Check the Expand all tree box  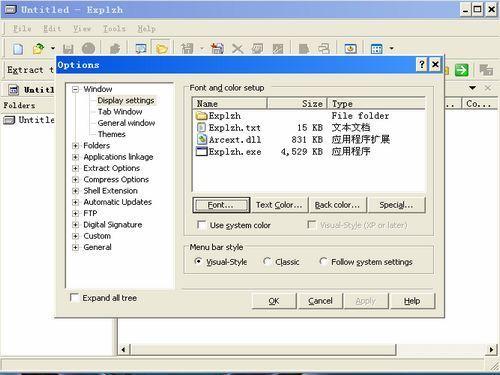pos(74,297)
